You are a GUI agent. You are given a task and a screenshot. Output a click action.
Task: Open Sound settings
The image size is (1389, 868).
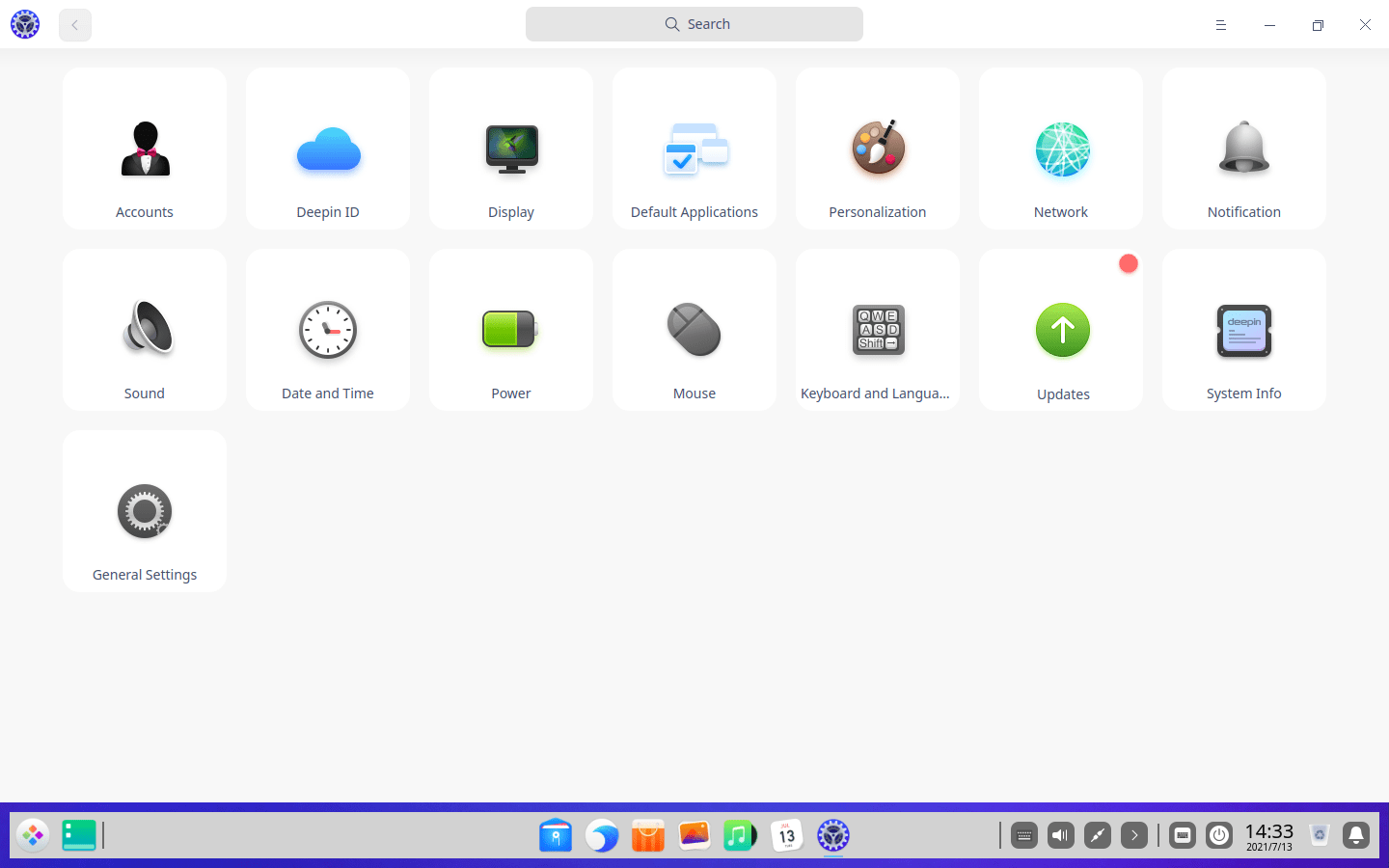pos(144,330)
